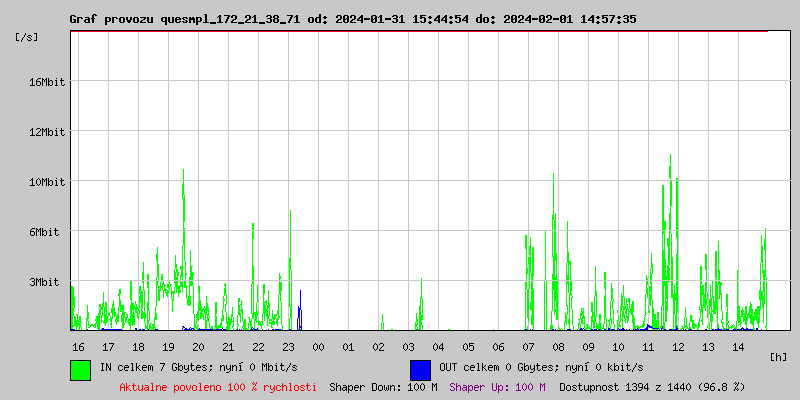Select the 23 hour marker on x-axis
The height and width of the screenshot is (400, 800).
click(x=288, y=347)
